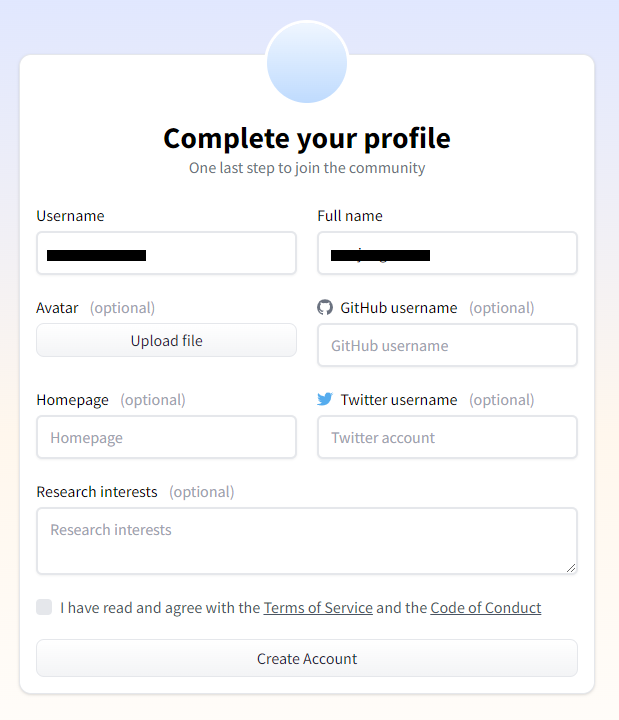Focus the Full name input field
This screenshot has width=619, height=720.
(x=447, y=253)
